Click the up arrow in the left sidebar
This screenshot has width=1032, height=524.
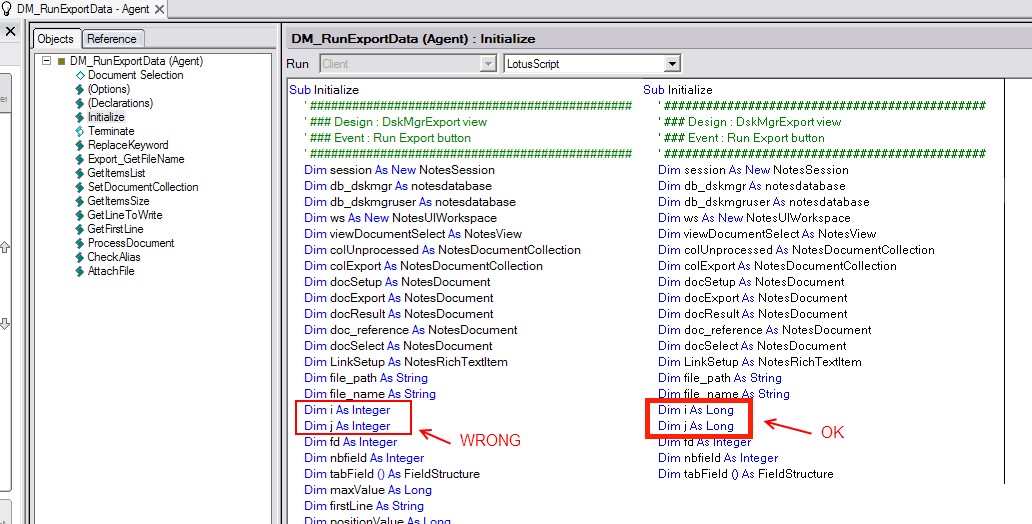coord(5,248)
